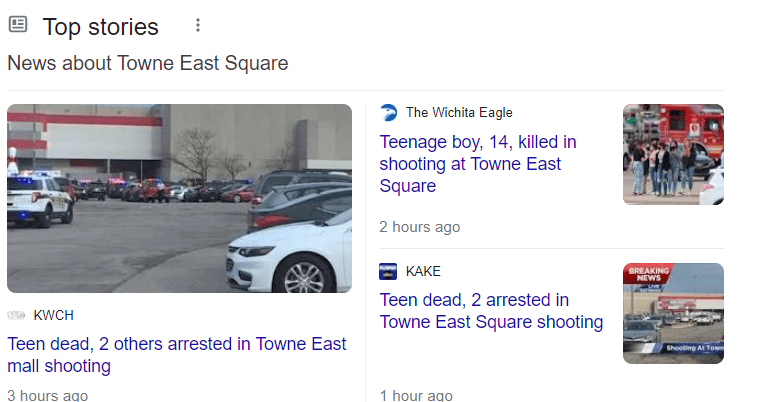This screenshot has width=771, height=402.
Task: Click the KAKE logo icon
Action: point(389,271)
